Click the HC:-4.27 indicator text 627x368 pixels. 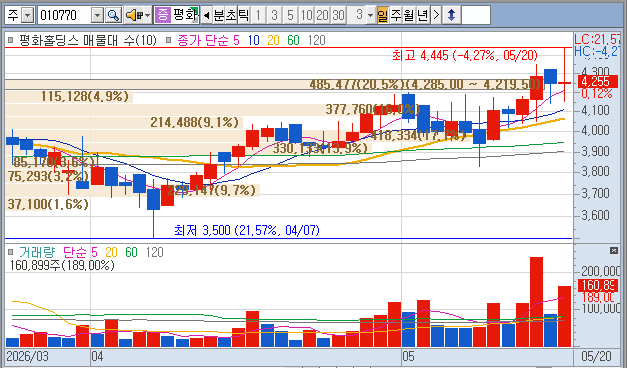tap(597, 51)
